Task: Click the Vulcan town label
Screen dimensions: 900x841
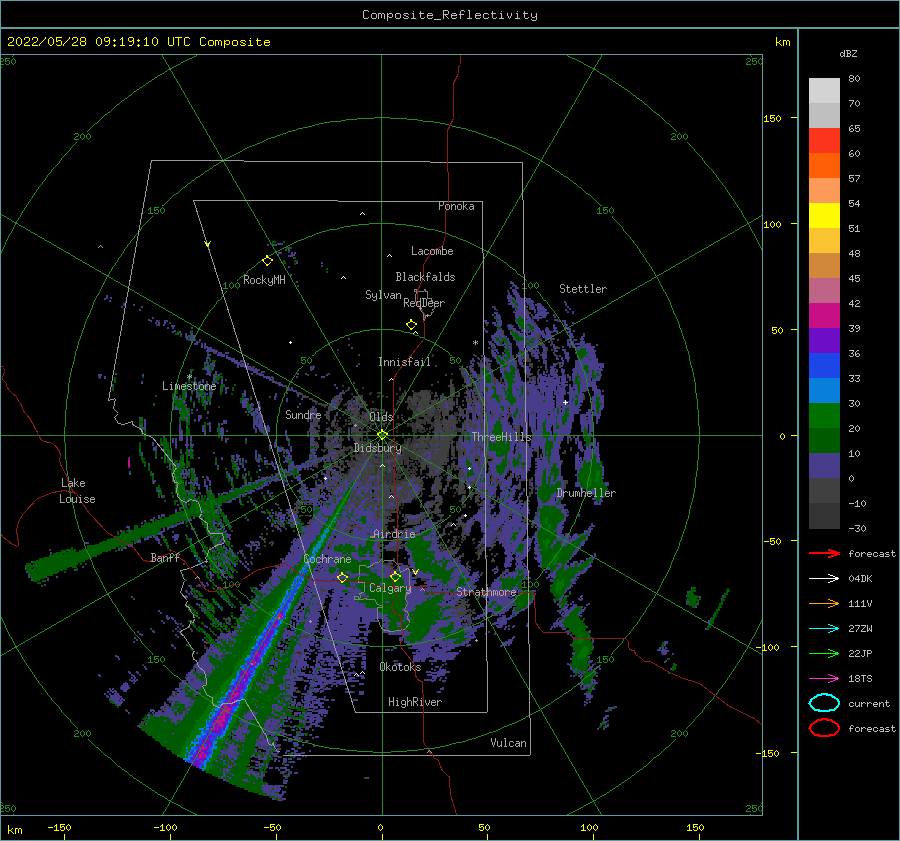Action: tap(509, 743)
